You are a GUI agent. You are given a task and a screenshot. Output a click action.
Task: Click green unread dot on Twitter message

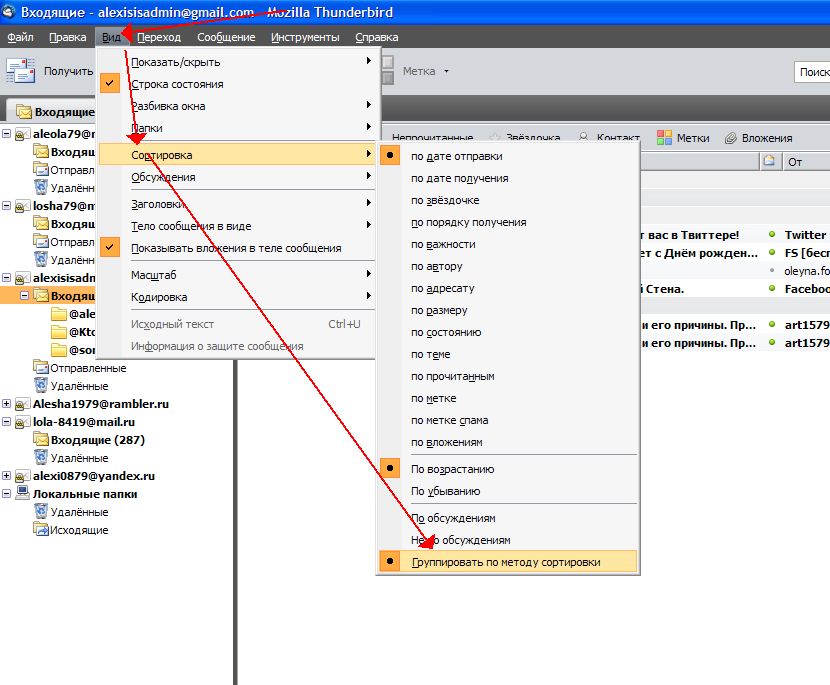coord(772,234)
